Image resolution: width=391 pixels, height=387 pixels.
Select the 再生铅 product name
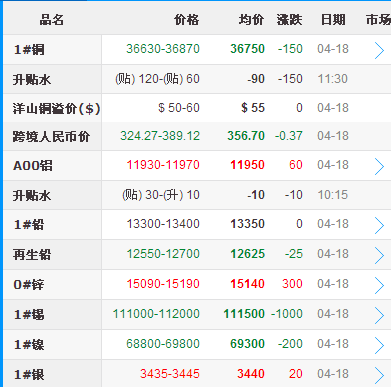pos(32,254)
